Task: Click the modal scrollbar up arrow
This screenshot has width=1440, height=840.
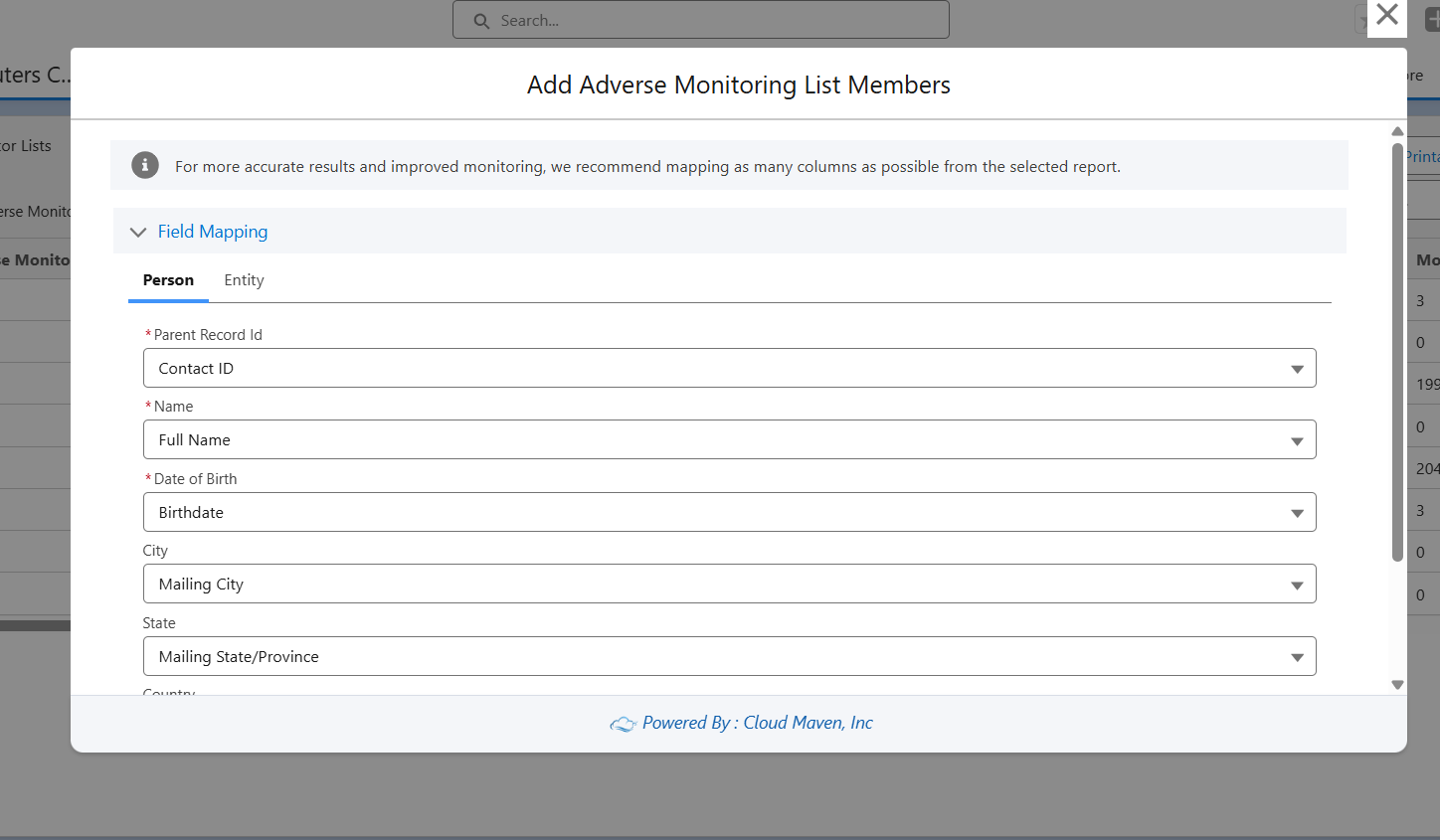Action: (1397, 131)
